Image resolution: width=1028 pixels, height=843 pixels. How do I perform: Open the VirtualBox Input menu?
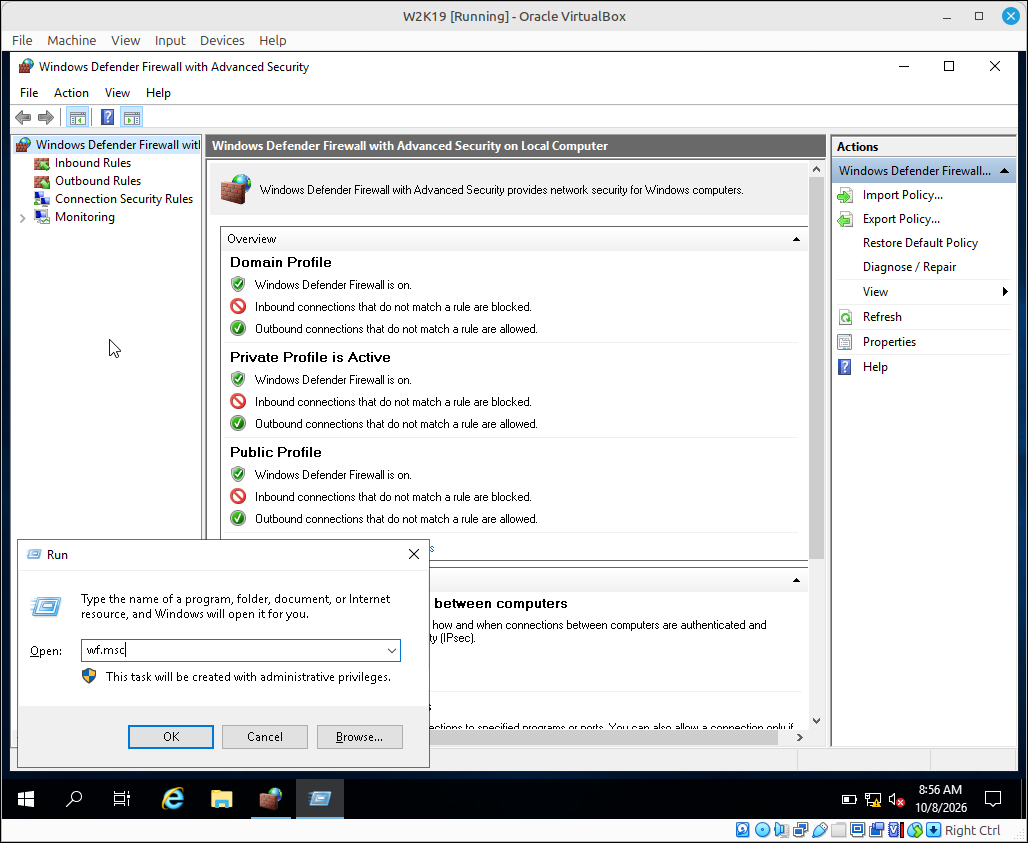pos(170,41)
